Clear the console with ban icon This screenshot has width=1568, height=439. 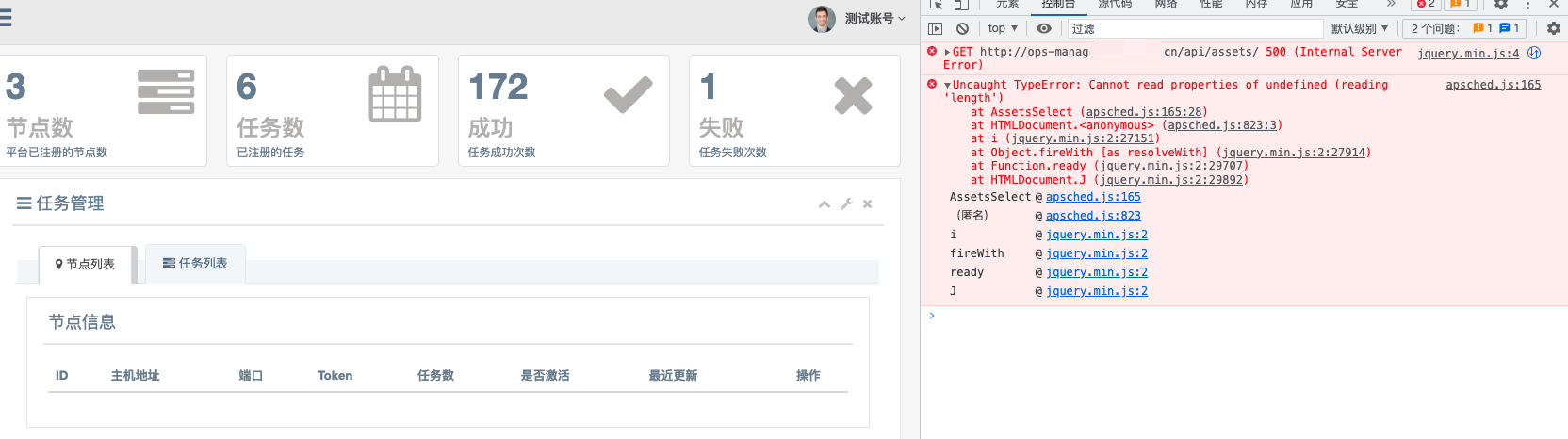point(962,28)
